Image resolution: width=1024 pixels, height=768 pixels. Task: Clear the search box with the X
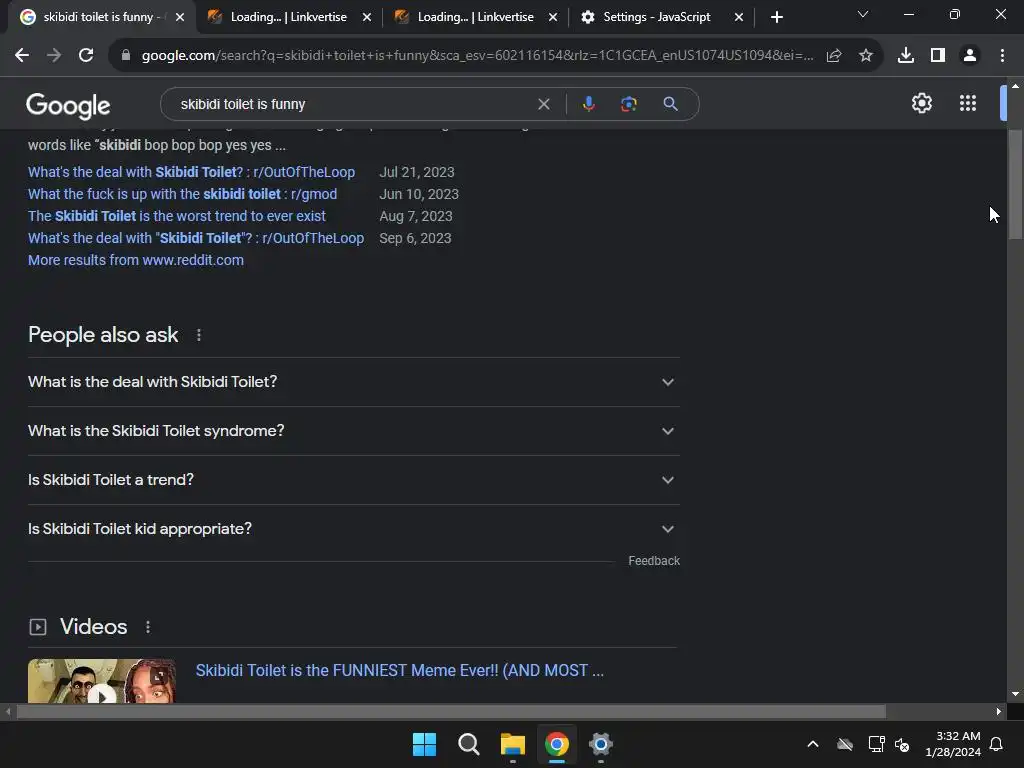(x=543, y=104)
